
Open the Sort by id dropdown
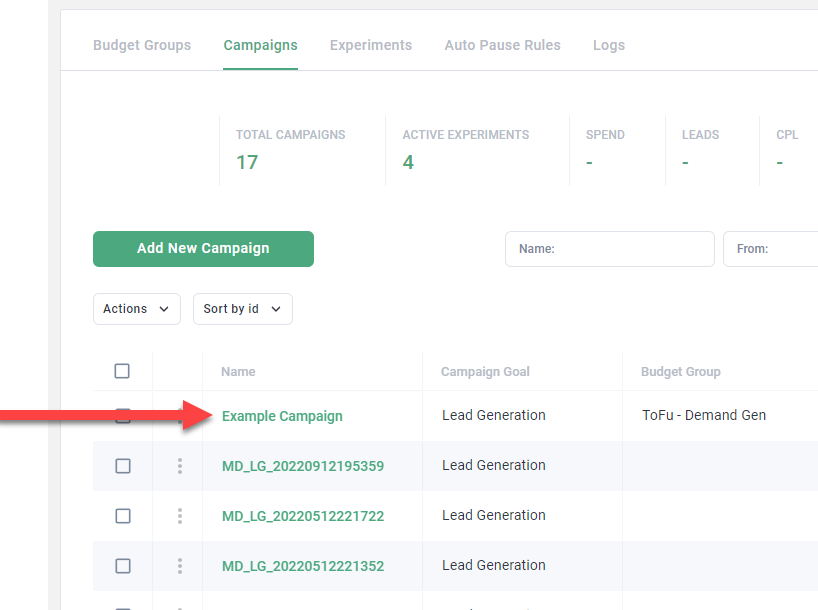(242, 309)
